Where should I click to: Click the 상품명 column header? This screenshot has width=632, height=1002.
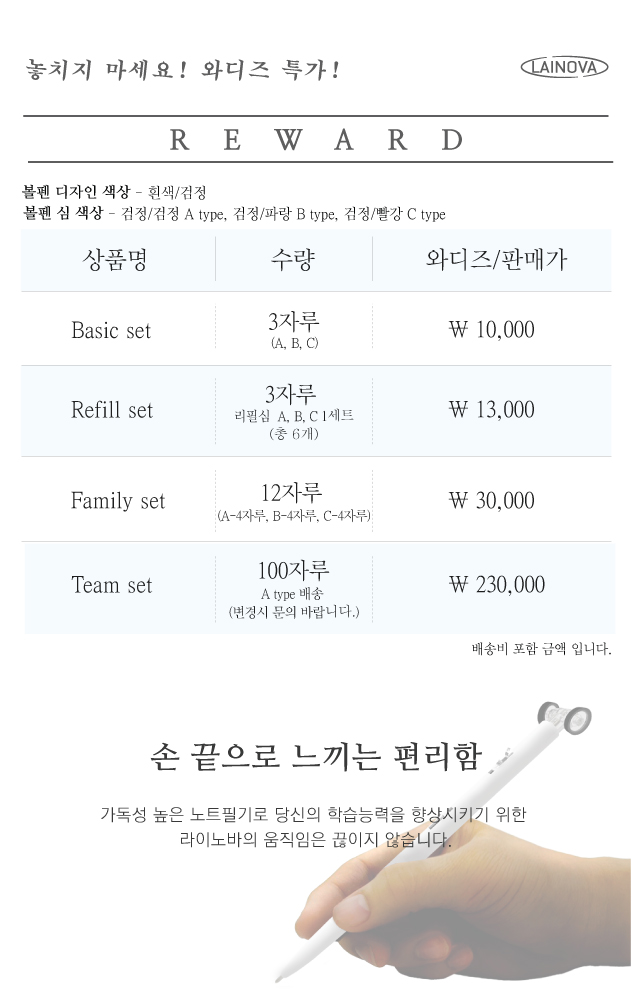(115, 259)
